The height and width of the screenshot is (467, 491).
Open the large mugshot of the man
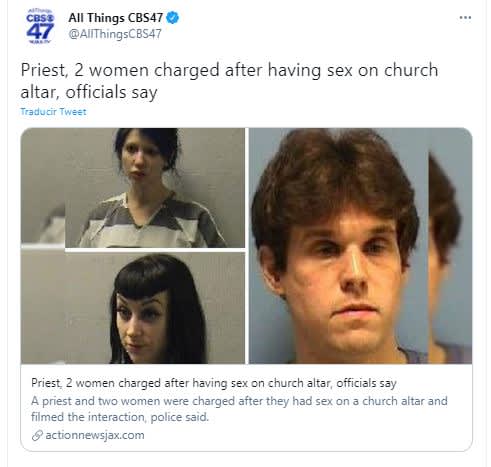[338, 246]
